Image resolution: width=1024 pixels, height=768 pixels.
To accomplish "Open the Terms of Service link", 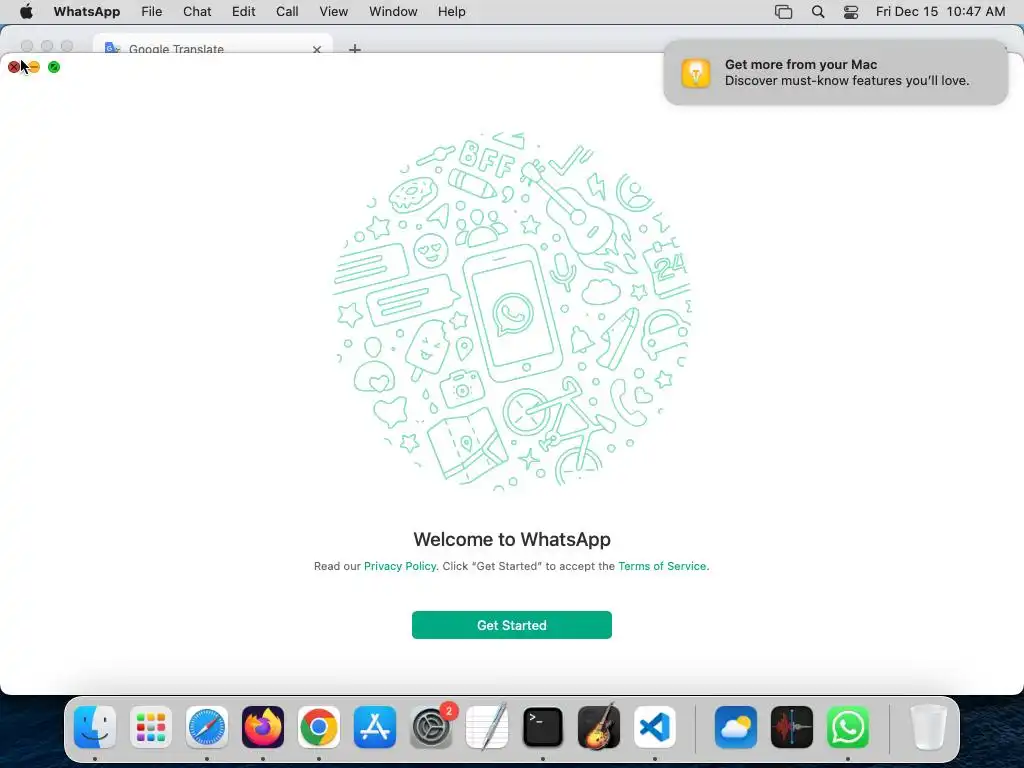I will click(x=662, y=566).
